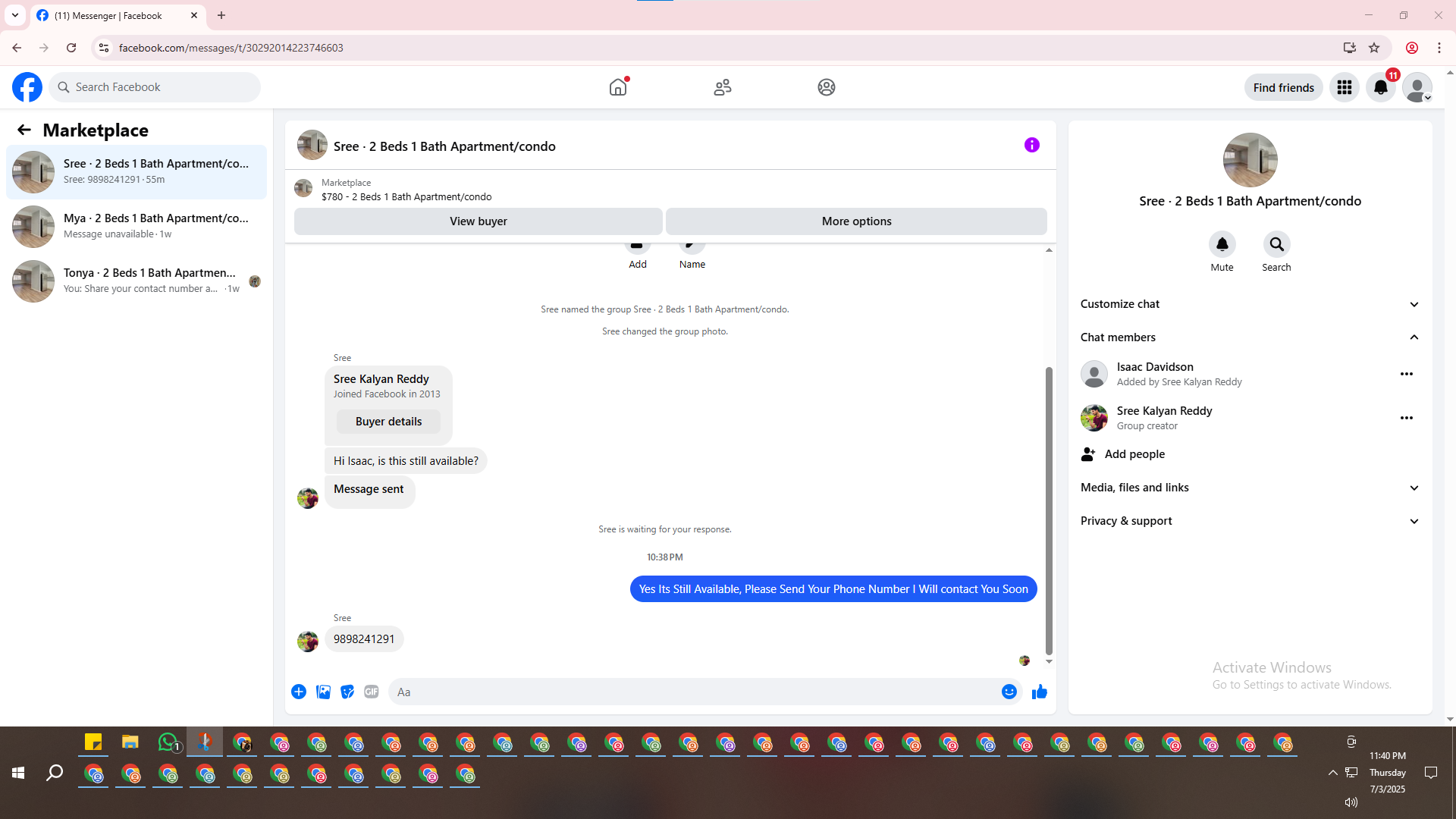Click the View buyer button

tap(478, 221)
